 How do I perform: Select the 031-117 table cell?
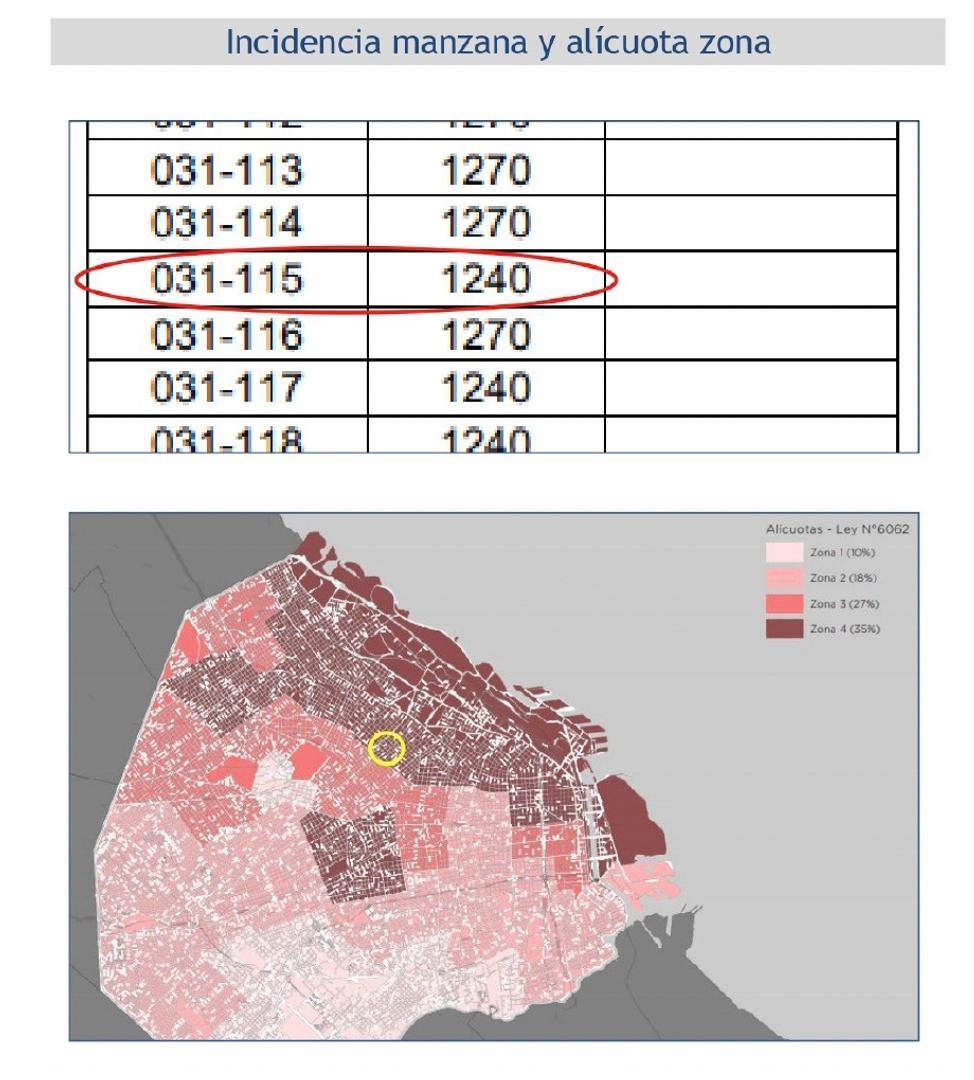pyautogui.click(x=226, y=388)
